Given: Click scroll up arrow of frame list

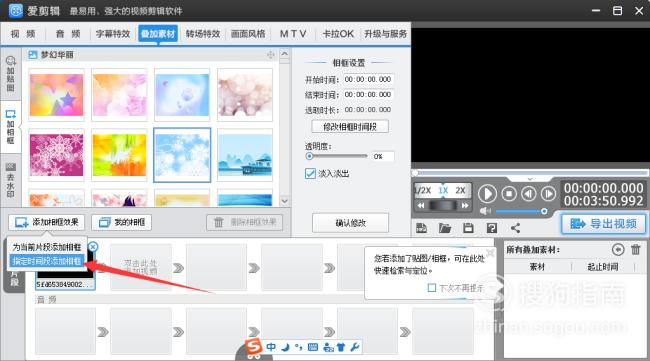Looking at the screenshot, I should point(284,54).
